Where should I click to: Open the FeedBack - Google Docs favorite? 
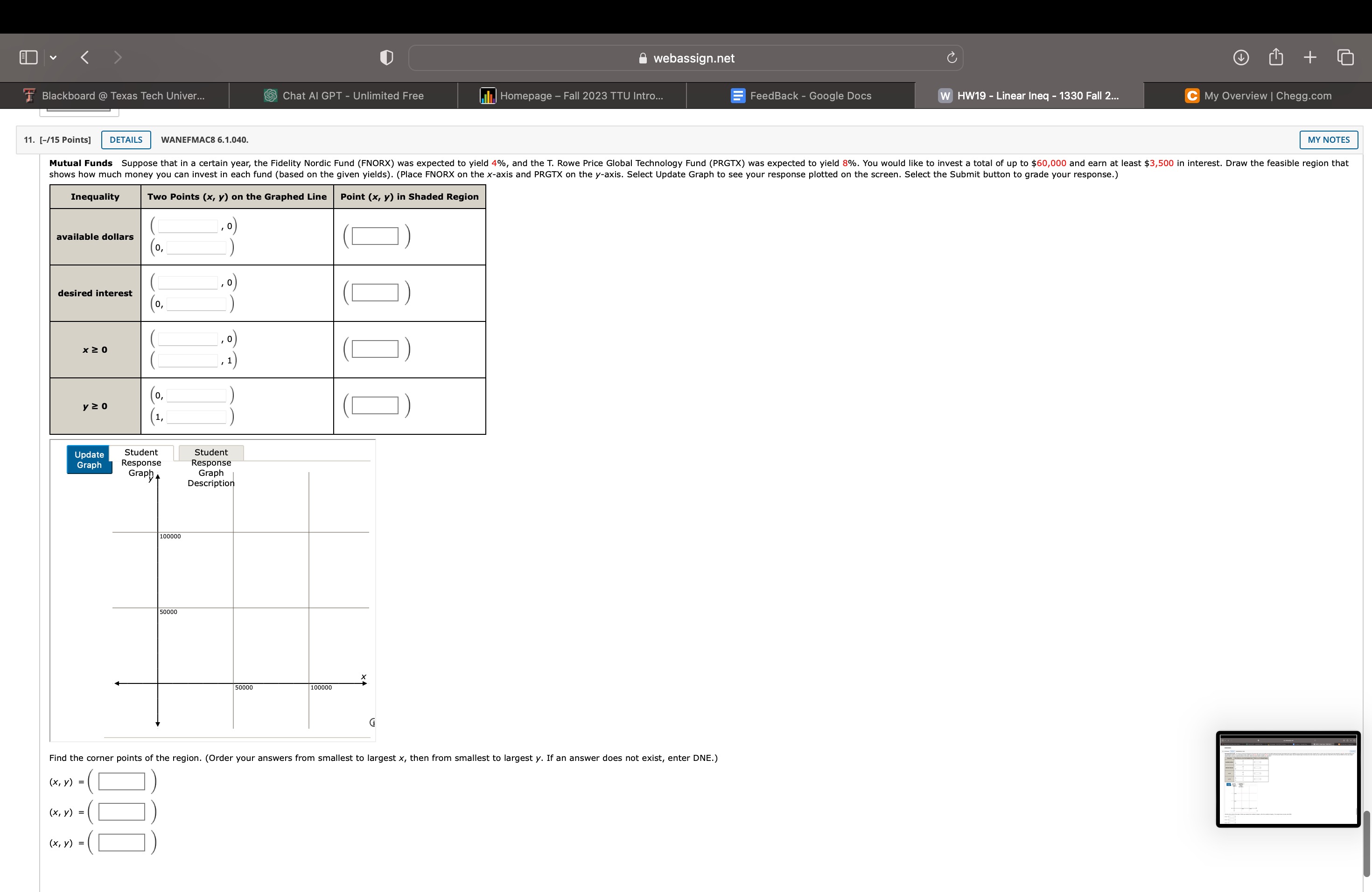[801, 95]
